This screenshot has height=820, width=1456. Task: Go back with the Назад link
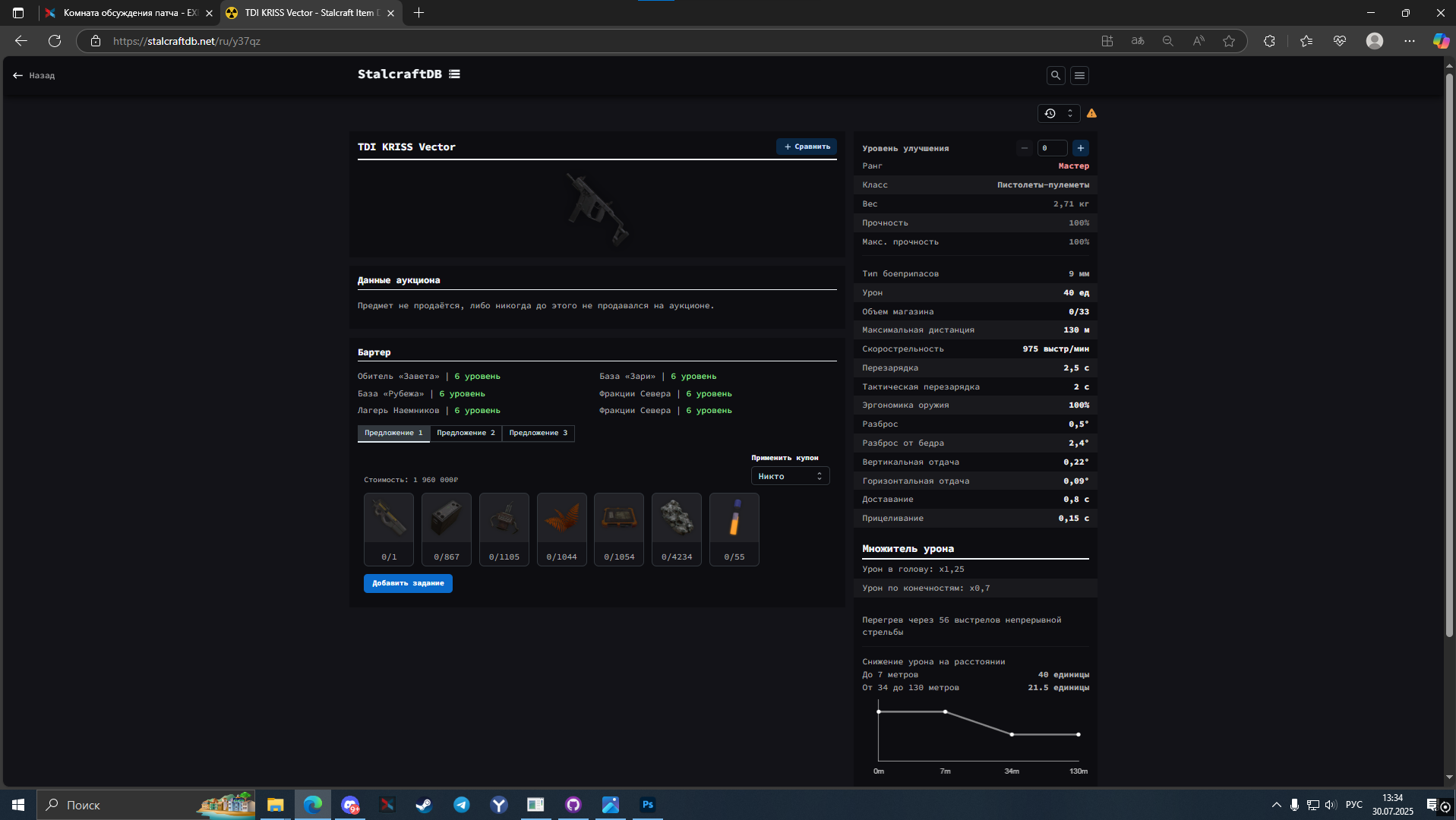tap(34, 75)
